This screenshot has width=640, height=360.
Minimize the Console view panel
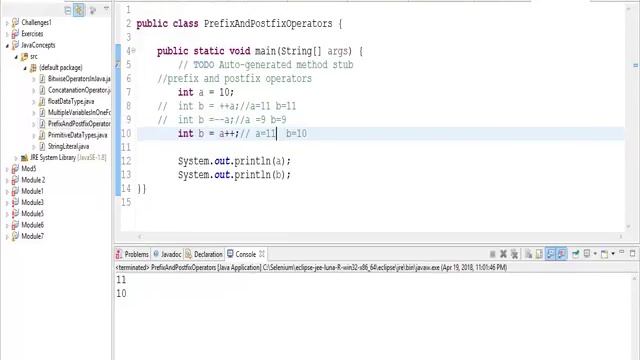[622, 253]
